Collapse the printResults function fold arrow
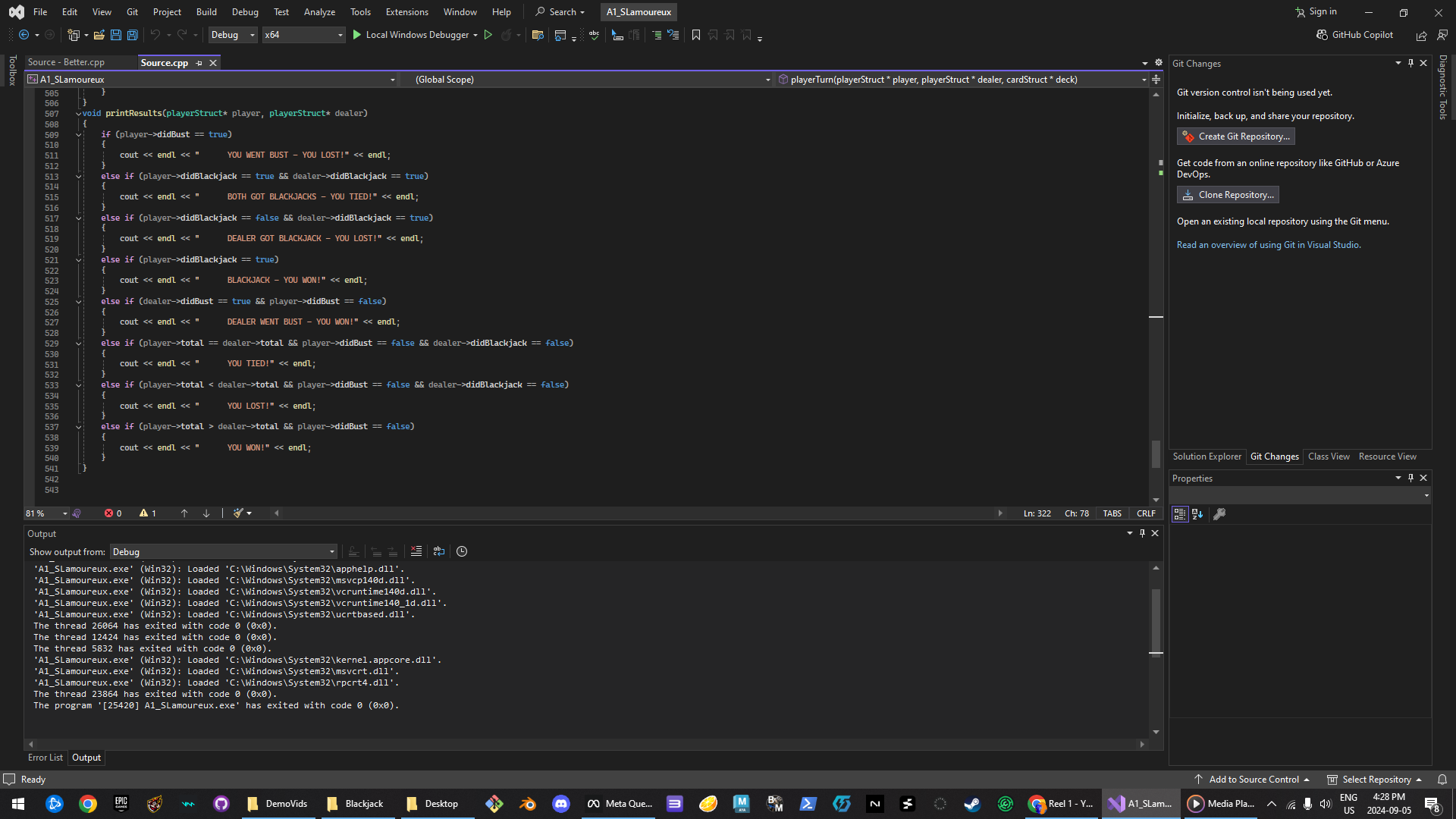 [x=78, y=114]
